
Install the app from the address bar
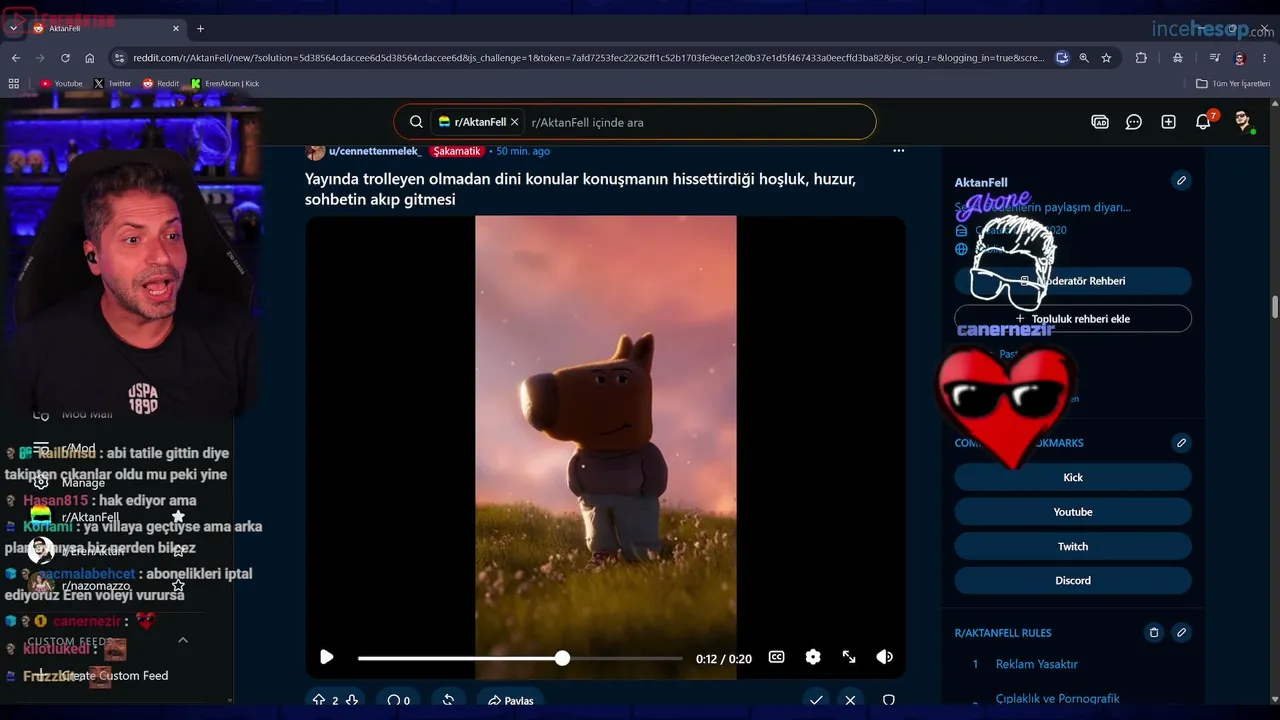pos(1062,58)
